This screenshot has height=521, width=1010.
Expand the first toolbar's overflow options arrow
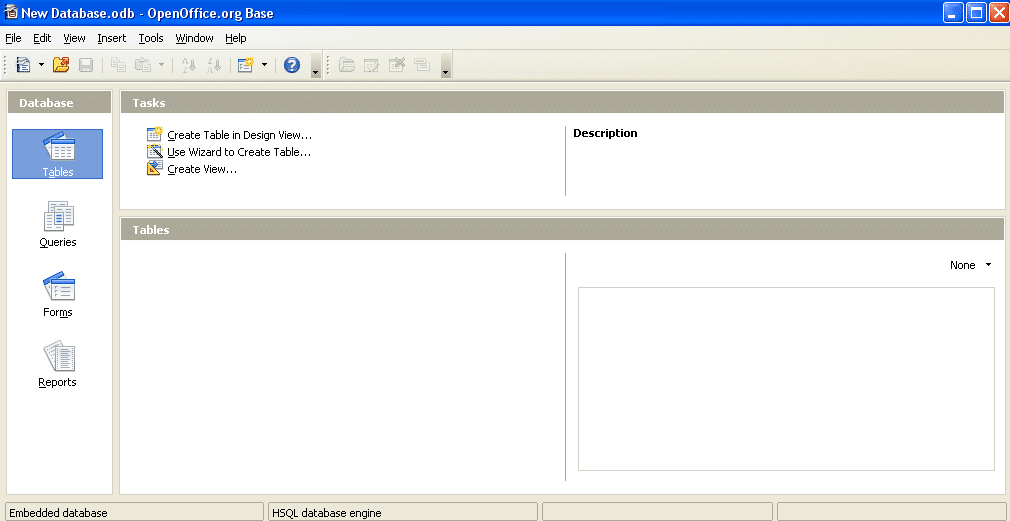316,65
